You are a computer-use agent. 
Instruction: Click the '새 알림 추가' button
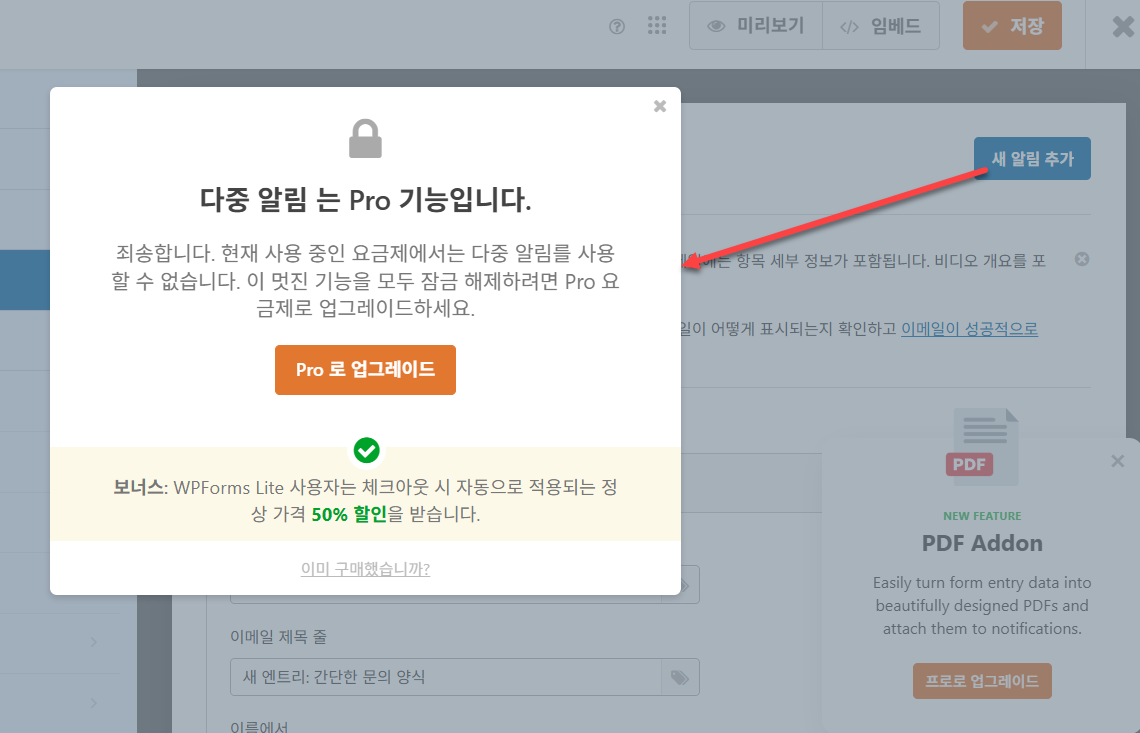pos(1032,159)
